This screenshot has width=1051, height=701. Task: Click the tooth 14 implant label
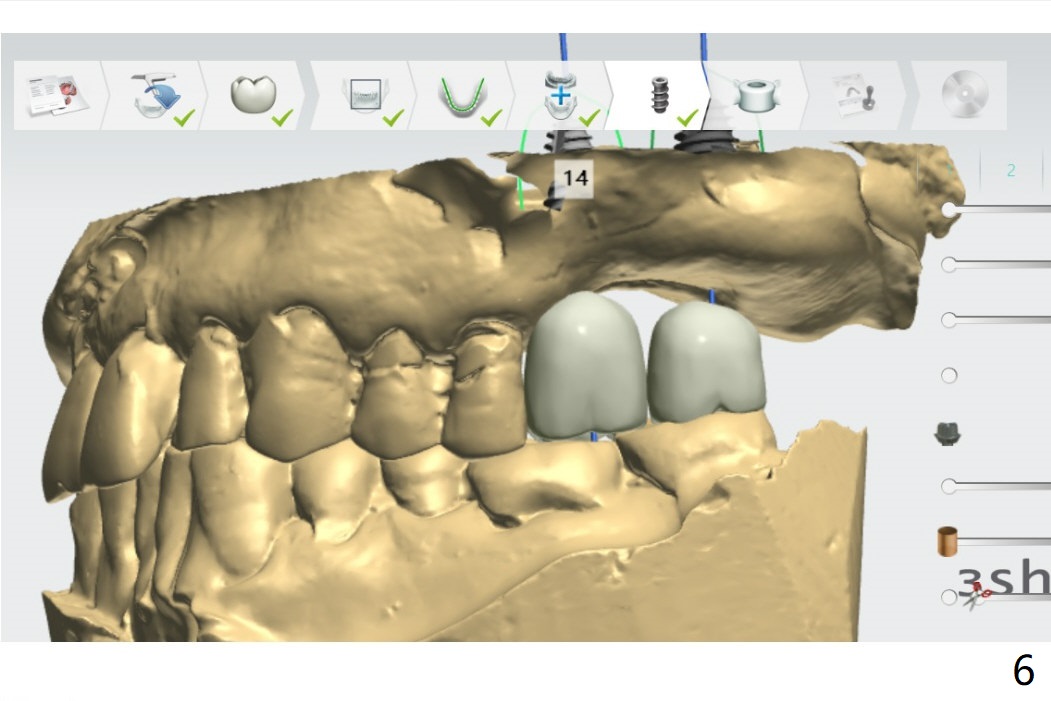[x=574, y=178]
